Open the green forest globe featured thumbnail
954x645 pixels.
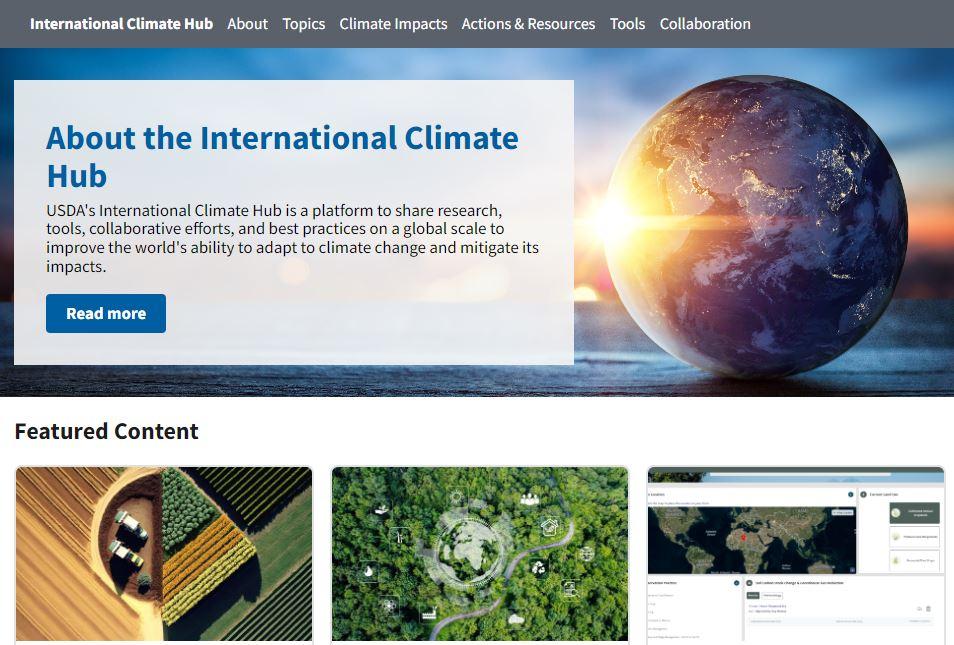(x=479, y=554)
